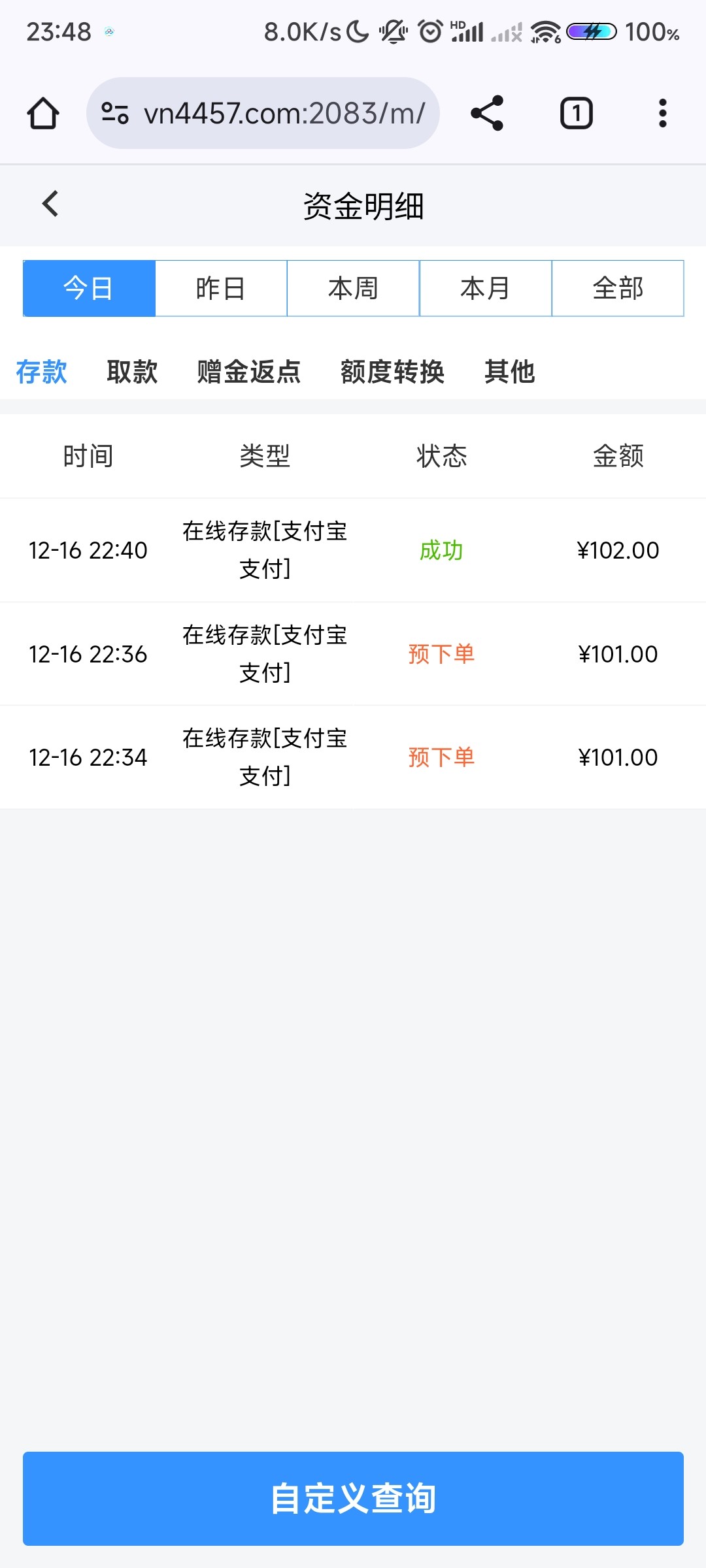Click the 自定义查询 button
This screenshot has height=1568, width=706.
pos(353,1498)
